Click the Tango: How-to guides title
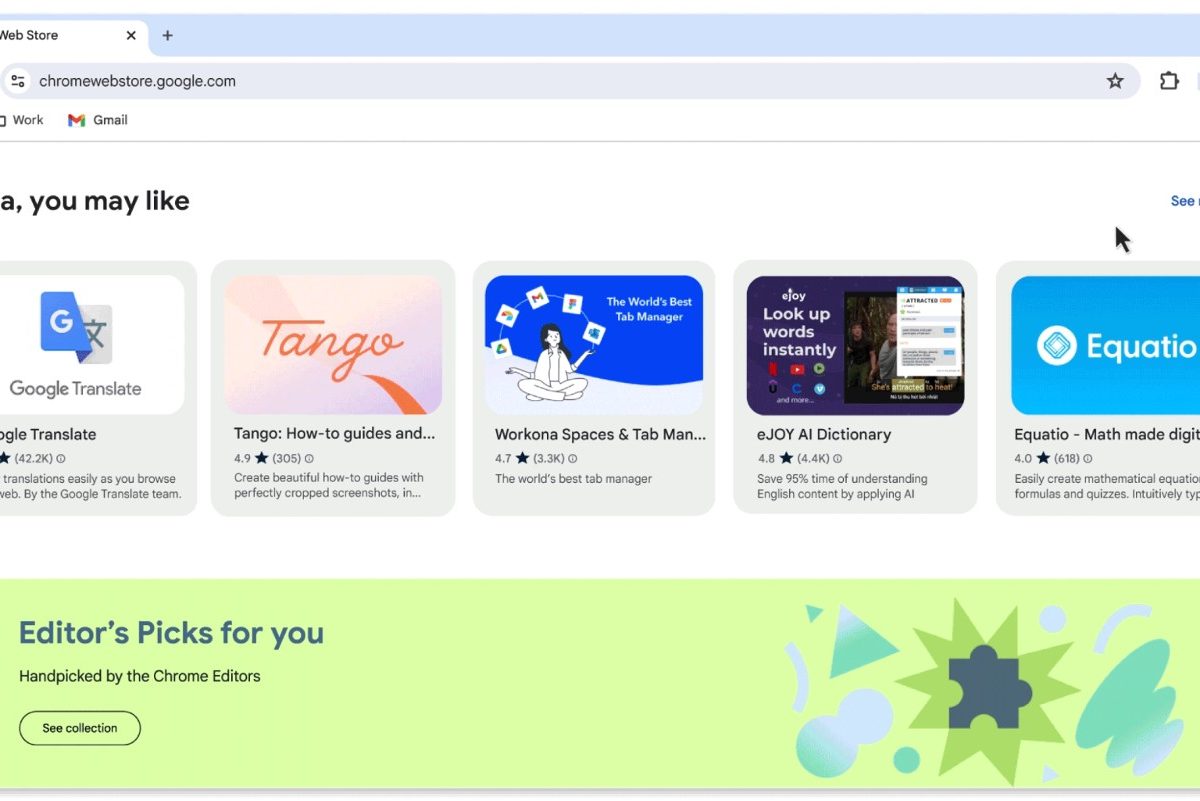 pos(335,434)
